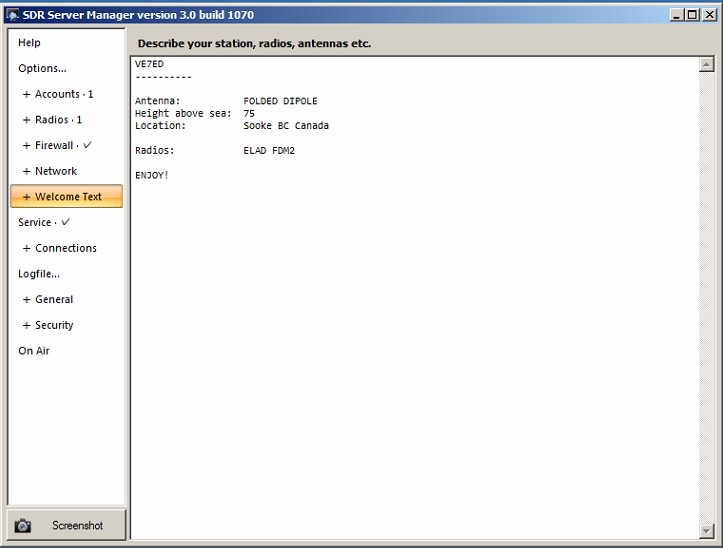Open the Network settings page
Viewport: 723px width, 548px height.
click(x=56, y=171)
